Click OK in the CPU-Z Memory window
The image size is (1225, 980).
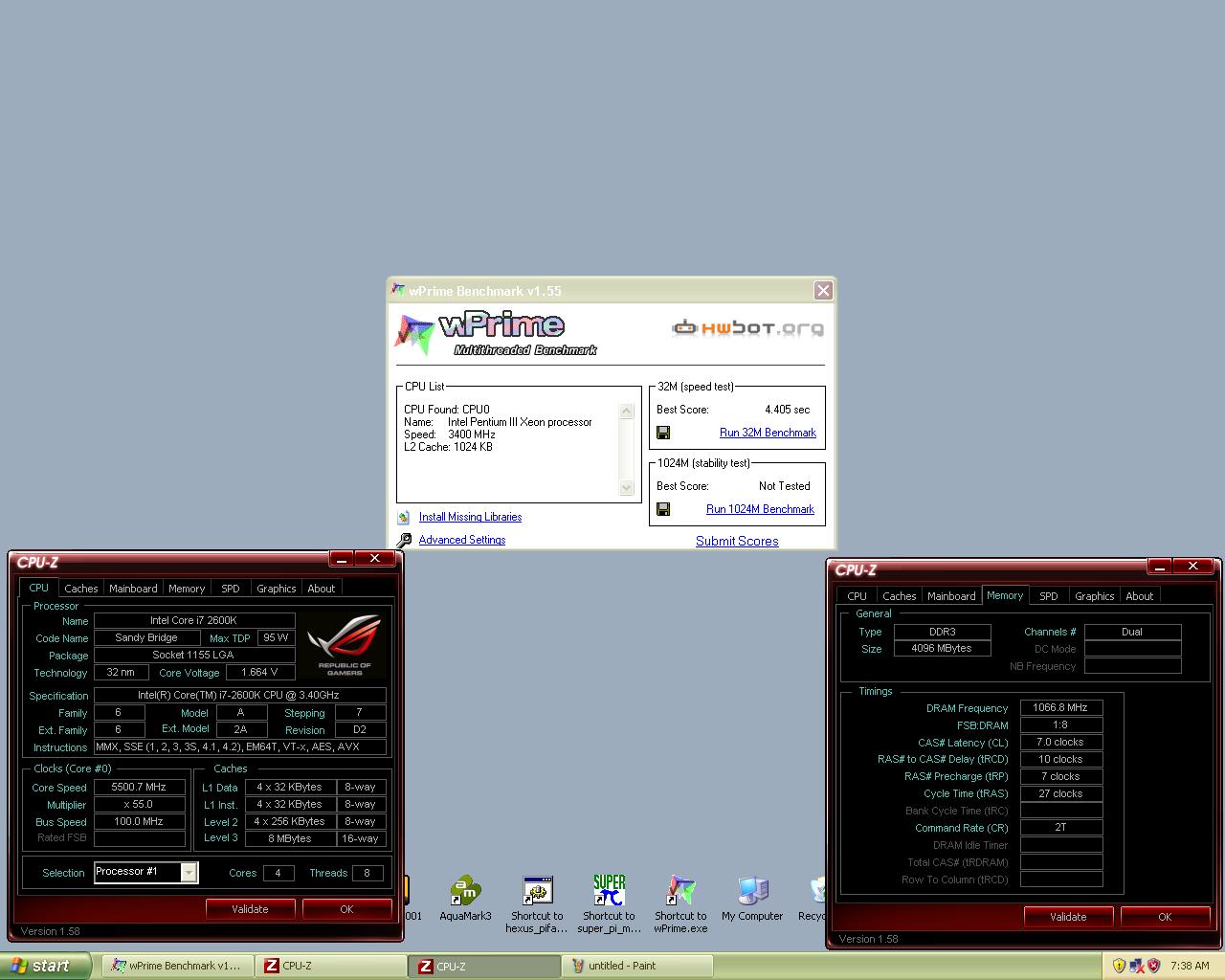pyautogui.click(x=1165, y=917)
